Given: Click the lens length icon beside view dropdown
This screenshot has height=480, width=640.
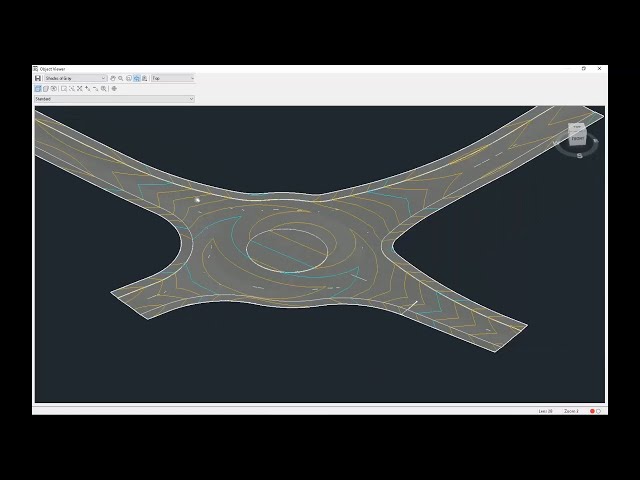Looking at the screenshot, I should 144,78.
